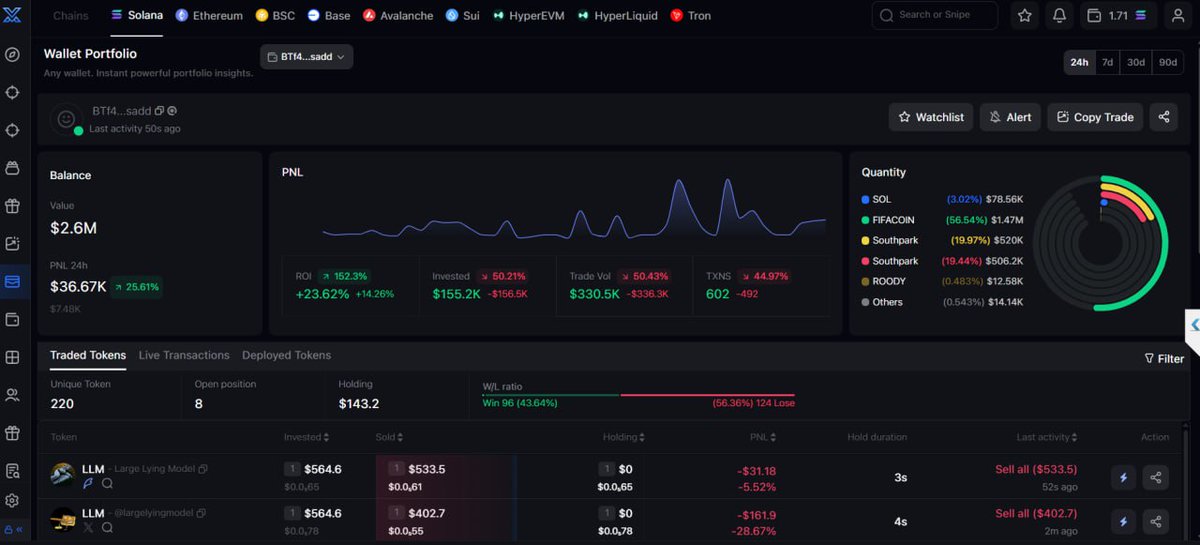
Task: Open the BTf4...sadd wallet dropdown
Action: (x=306, y=57)
